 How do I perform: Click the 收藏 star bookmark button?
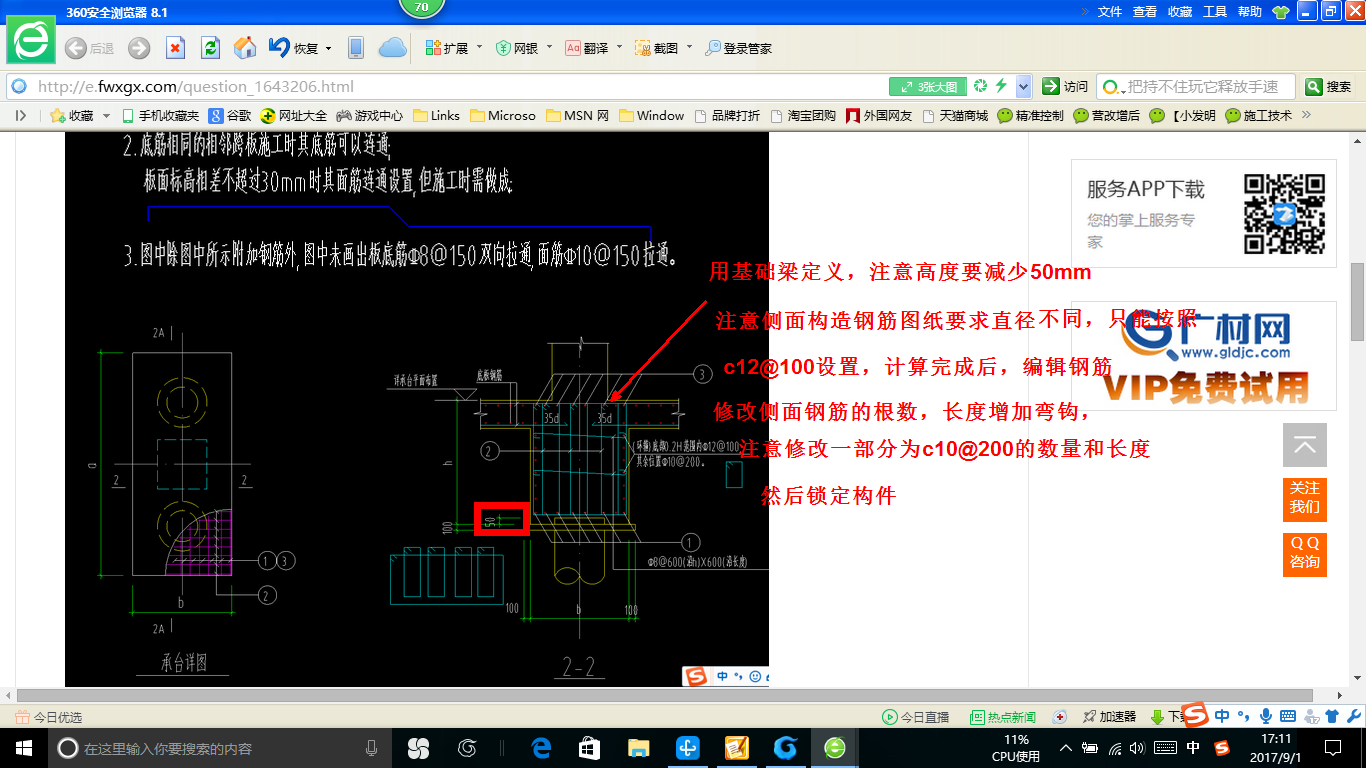point(72,116)
